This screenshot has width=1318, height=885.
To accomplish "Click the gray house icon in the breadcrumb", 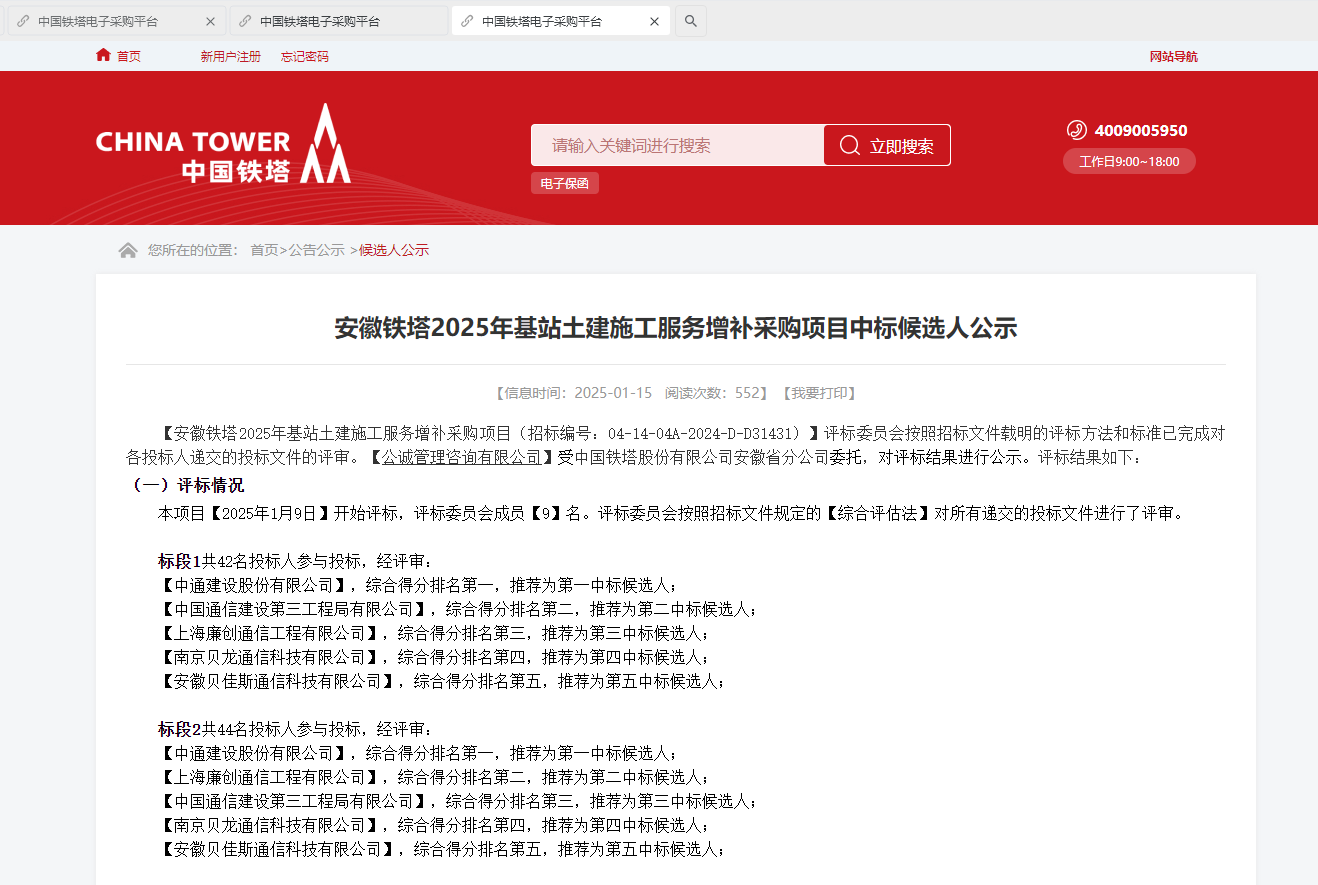I will 128,250.
